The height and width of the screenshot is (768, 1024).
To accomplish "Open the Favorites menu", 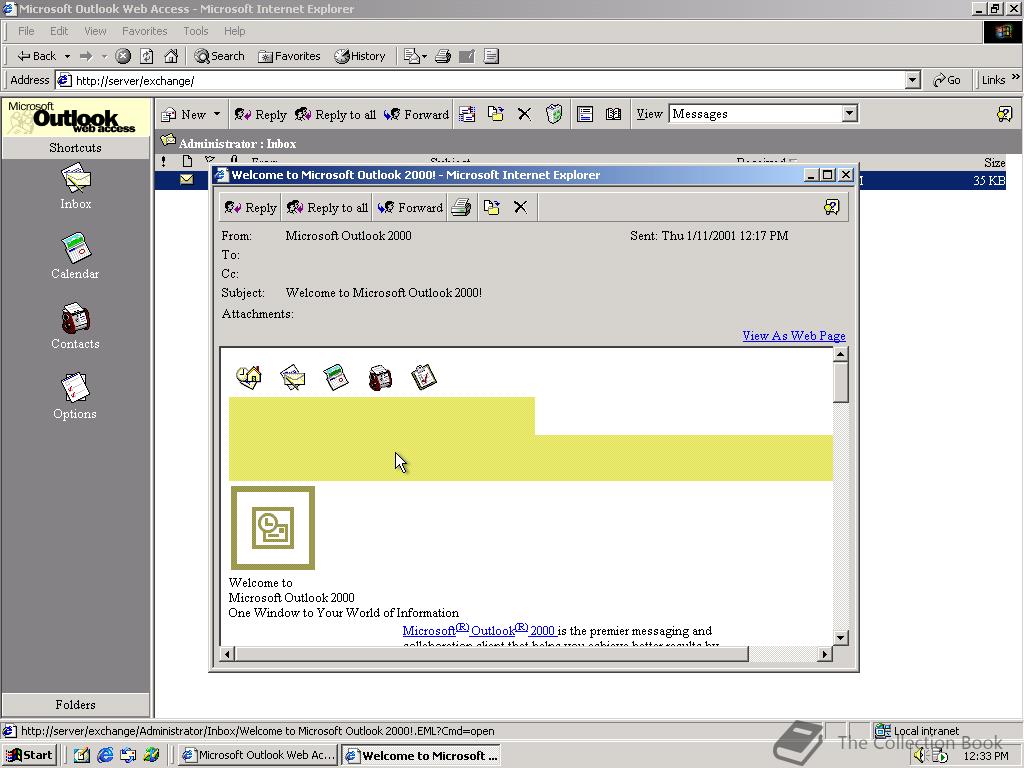I will 144,31.
